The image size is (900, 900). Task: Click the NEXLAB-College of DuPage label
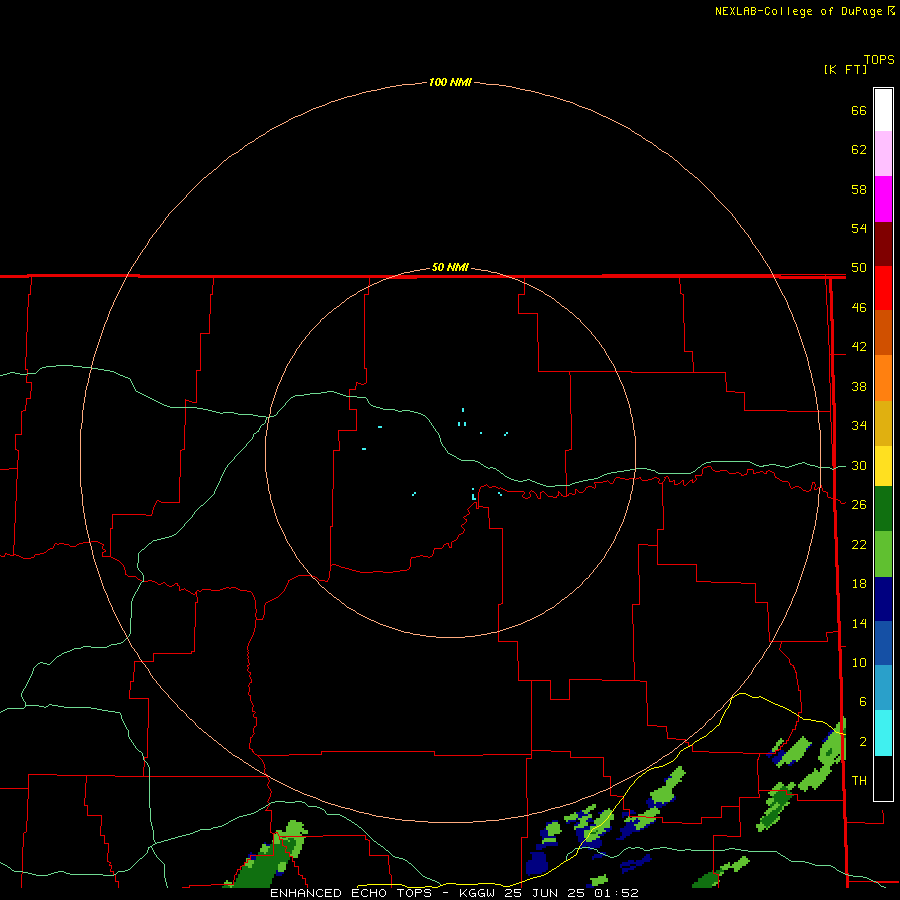click(x=799, y=11)
